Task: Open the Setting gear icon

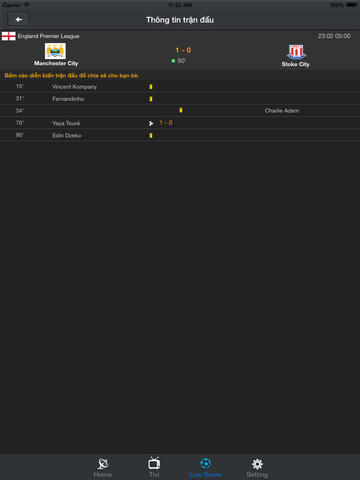Action: point(257,464)
